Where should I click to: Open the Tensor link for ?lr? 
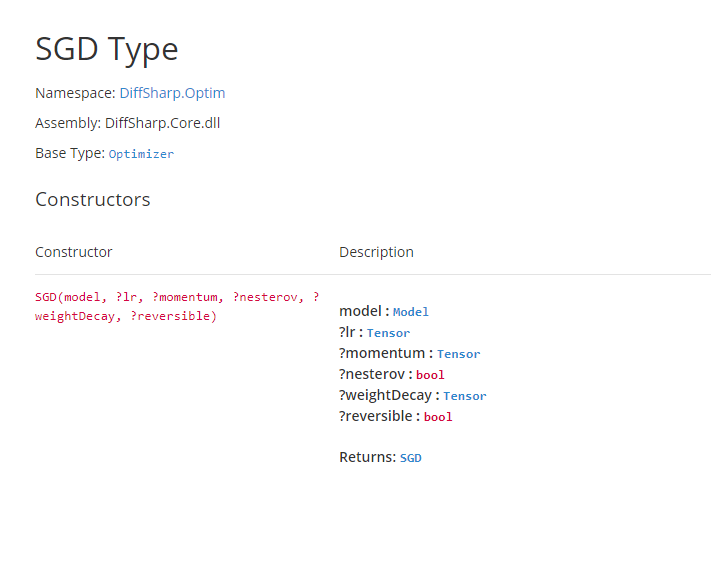(388, 333)
